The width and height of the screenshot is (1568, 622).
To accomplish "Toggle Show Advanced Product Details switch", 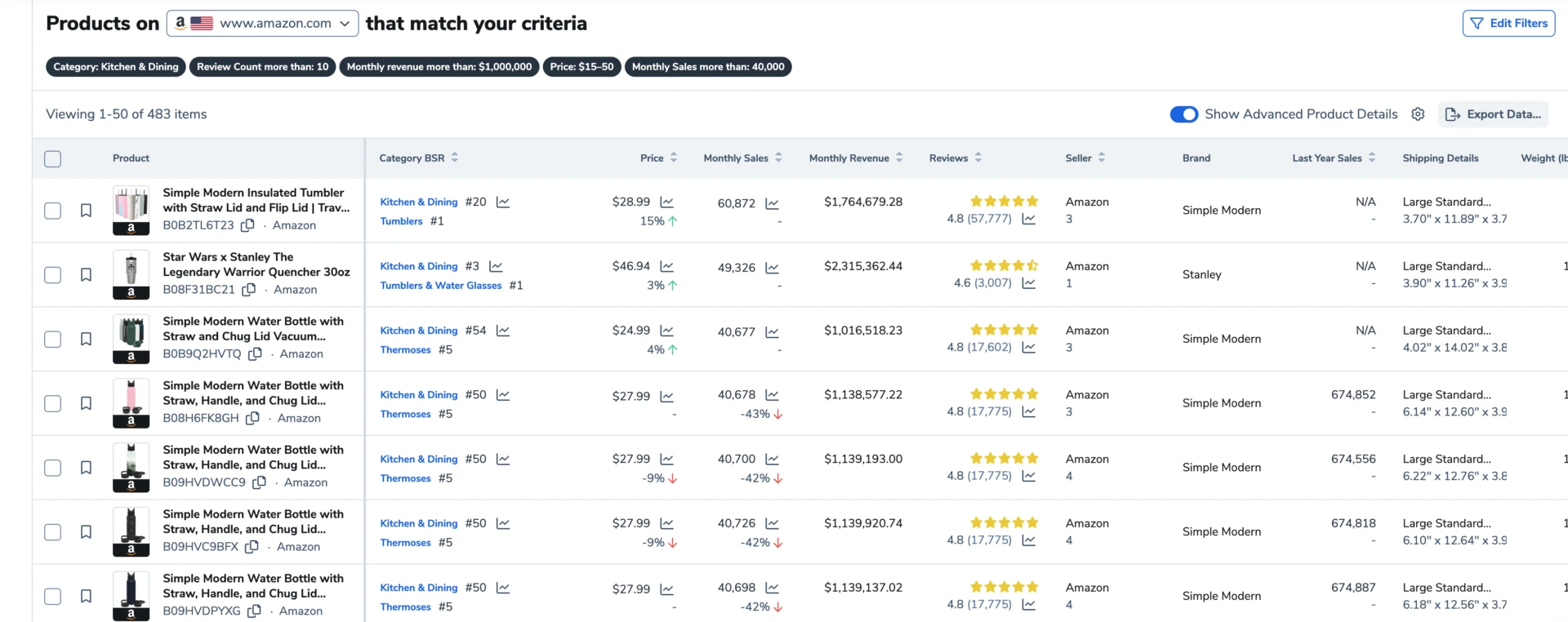I will coord(1184,114).
